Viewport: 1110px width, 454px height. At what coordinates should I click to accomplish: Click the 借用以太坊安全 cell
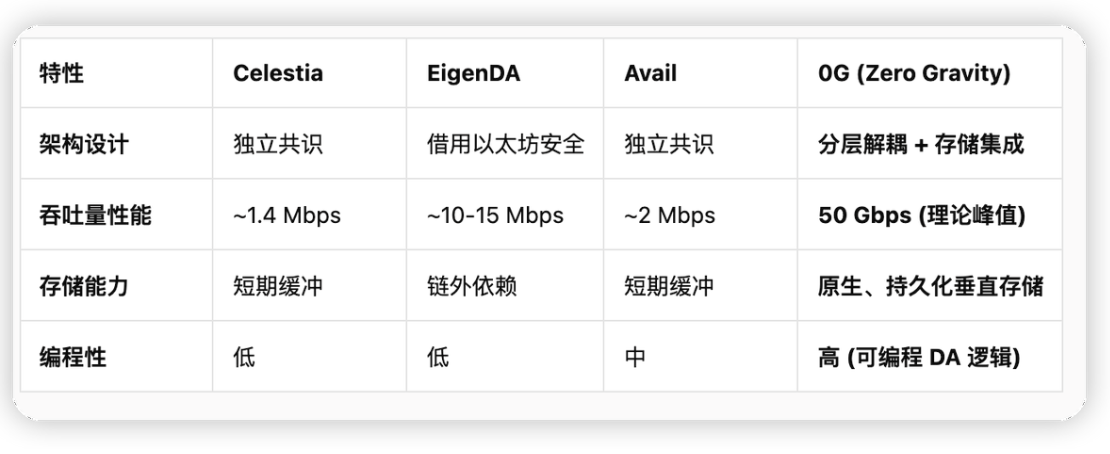pyautogui.click(x=506, y=144)
